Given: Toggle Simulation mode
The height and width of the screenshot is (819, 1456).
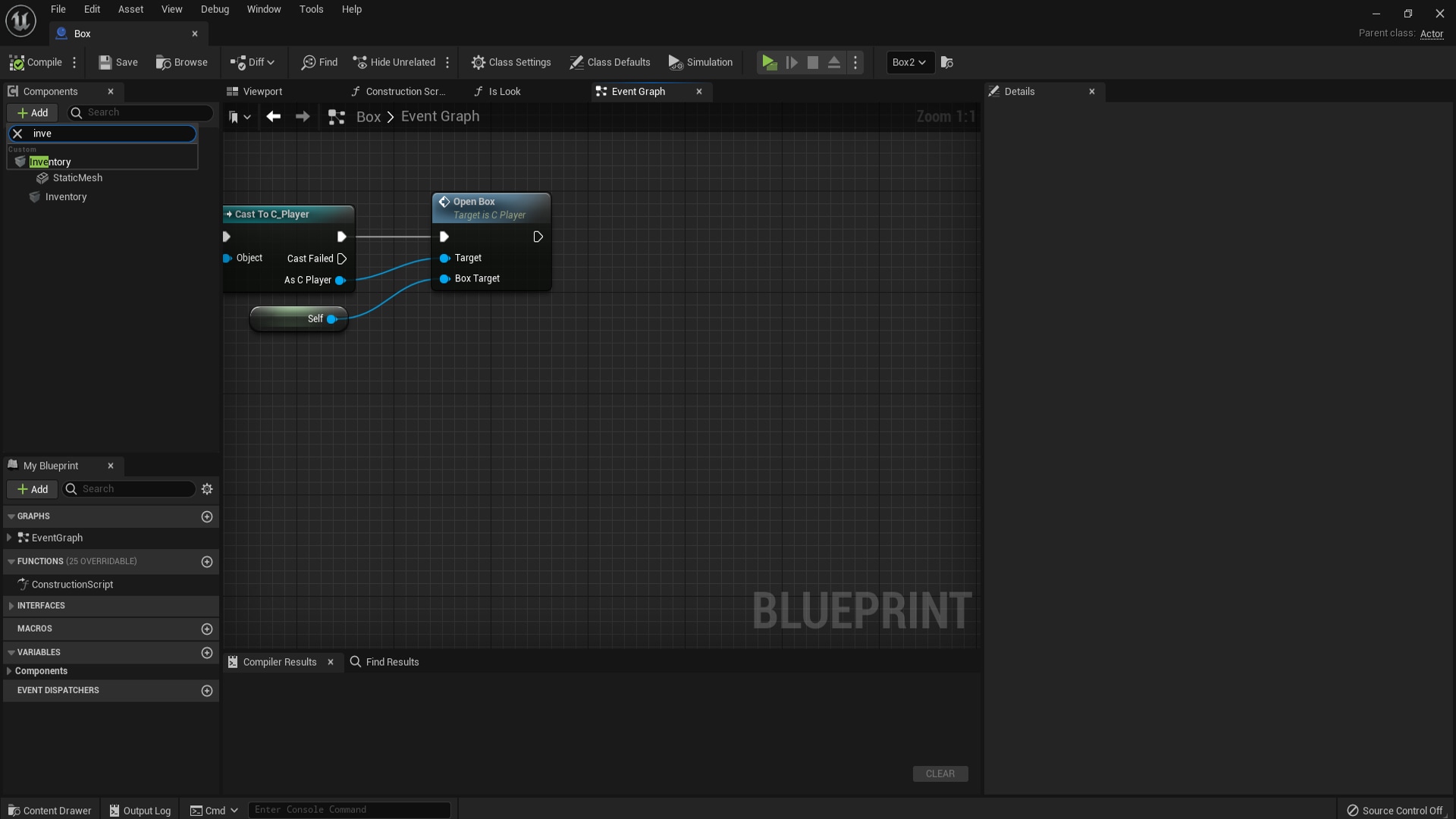Looking at the screenshot, I should (700, 62).
